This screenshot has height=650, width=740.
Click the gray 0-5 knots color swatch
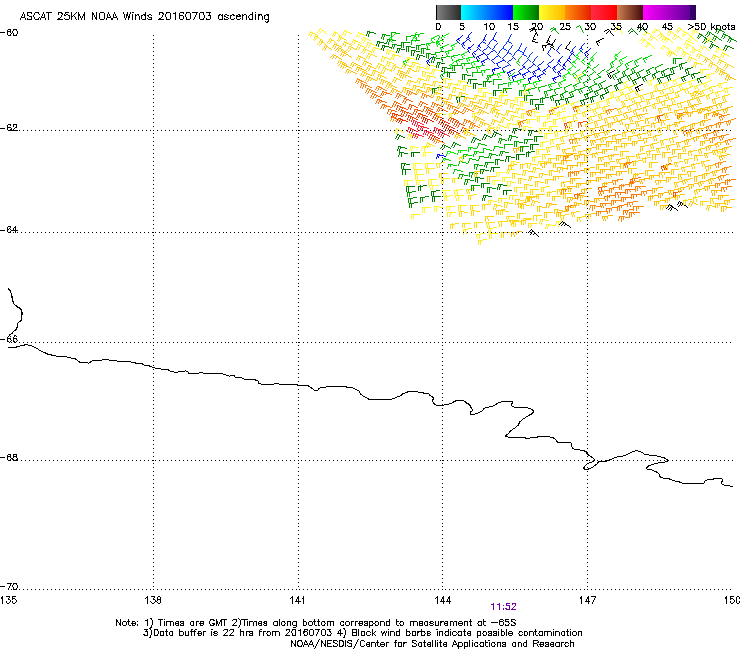click(448, 12)
